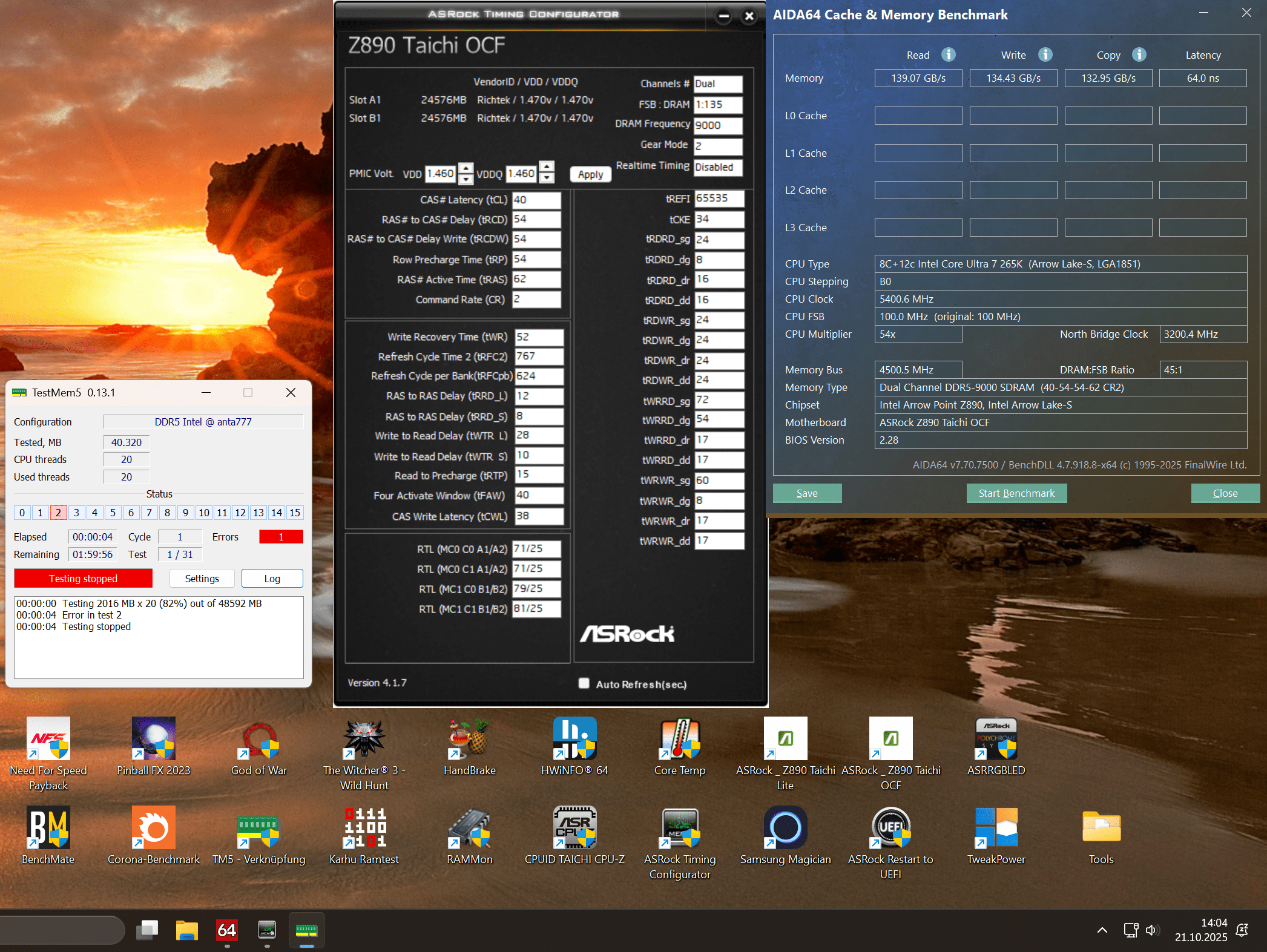The image size is (1267, 952).
Task: Click thread status box 15 in TestMem5
Action: (295, 513)
